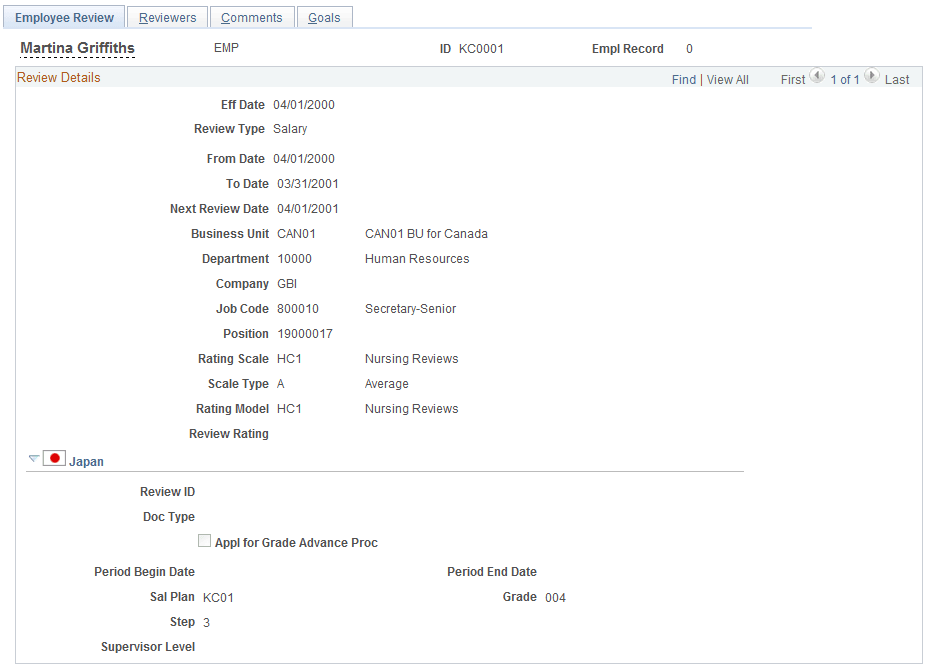Navigate using the First link

[x=792, y=79]
